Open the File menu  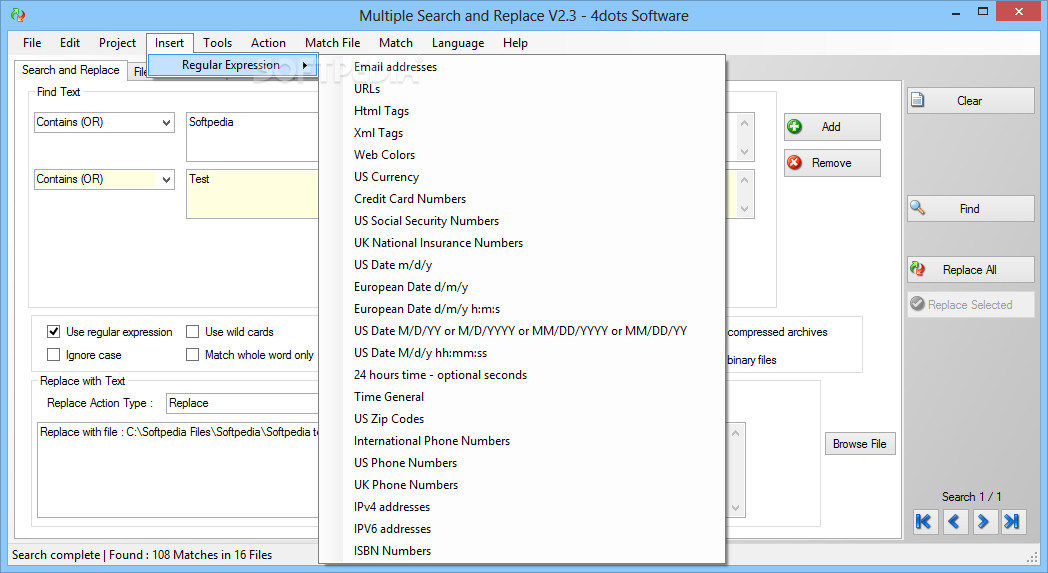tap(32, 43)
